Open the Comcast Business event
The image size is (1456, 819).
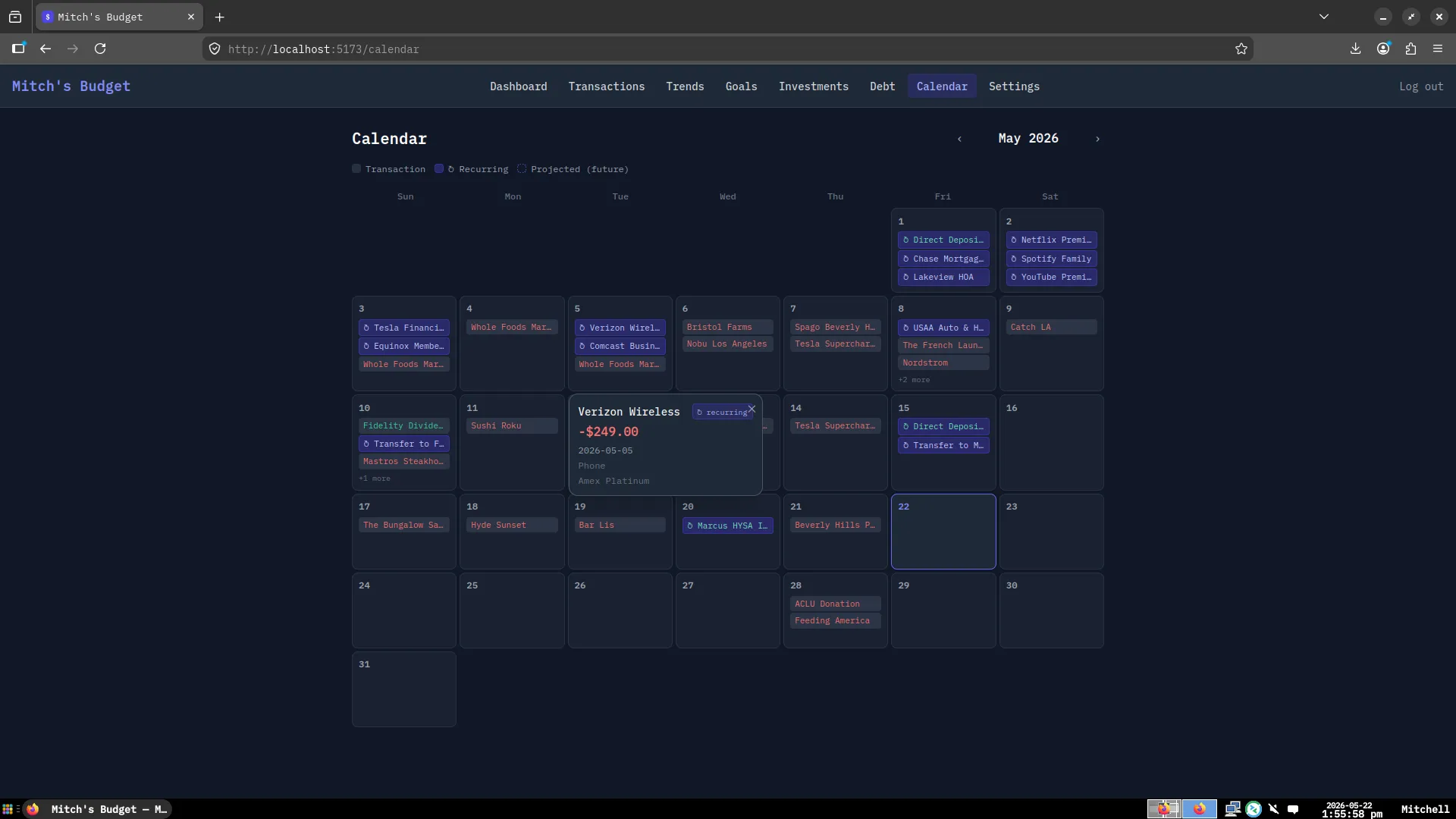coord(620,346)
